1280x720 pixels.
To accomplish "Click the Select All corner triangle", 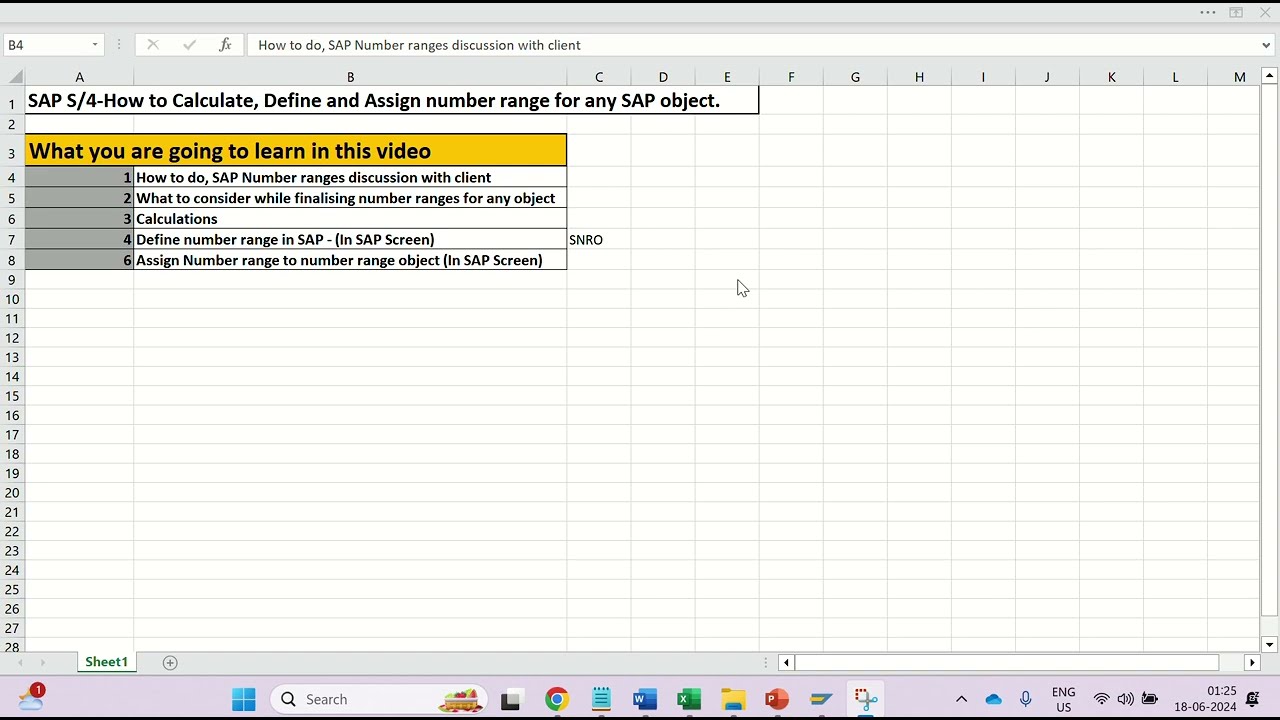I will [x=13, y=77].
